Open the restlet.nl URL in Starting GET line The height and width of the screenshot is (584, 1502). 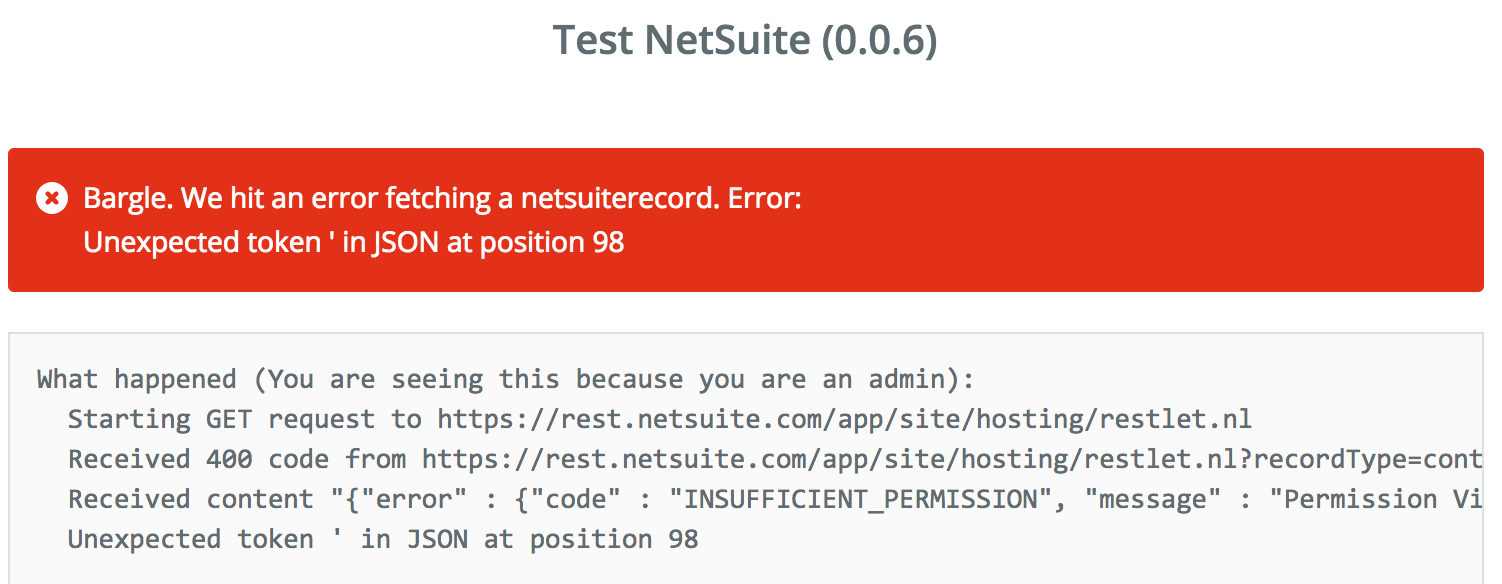(844, 420)
